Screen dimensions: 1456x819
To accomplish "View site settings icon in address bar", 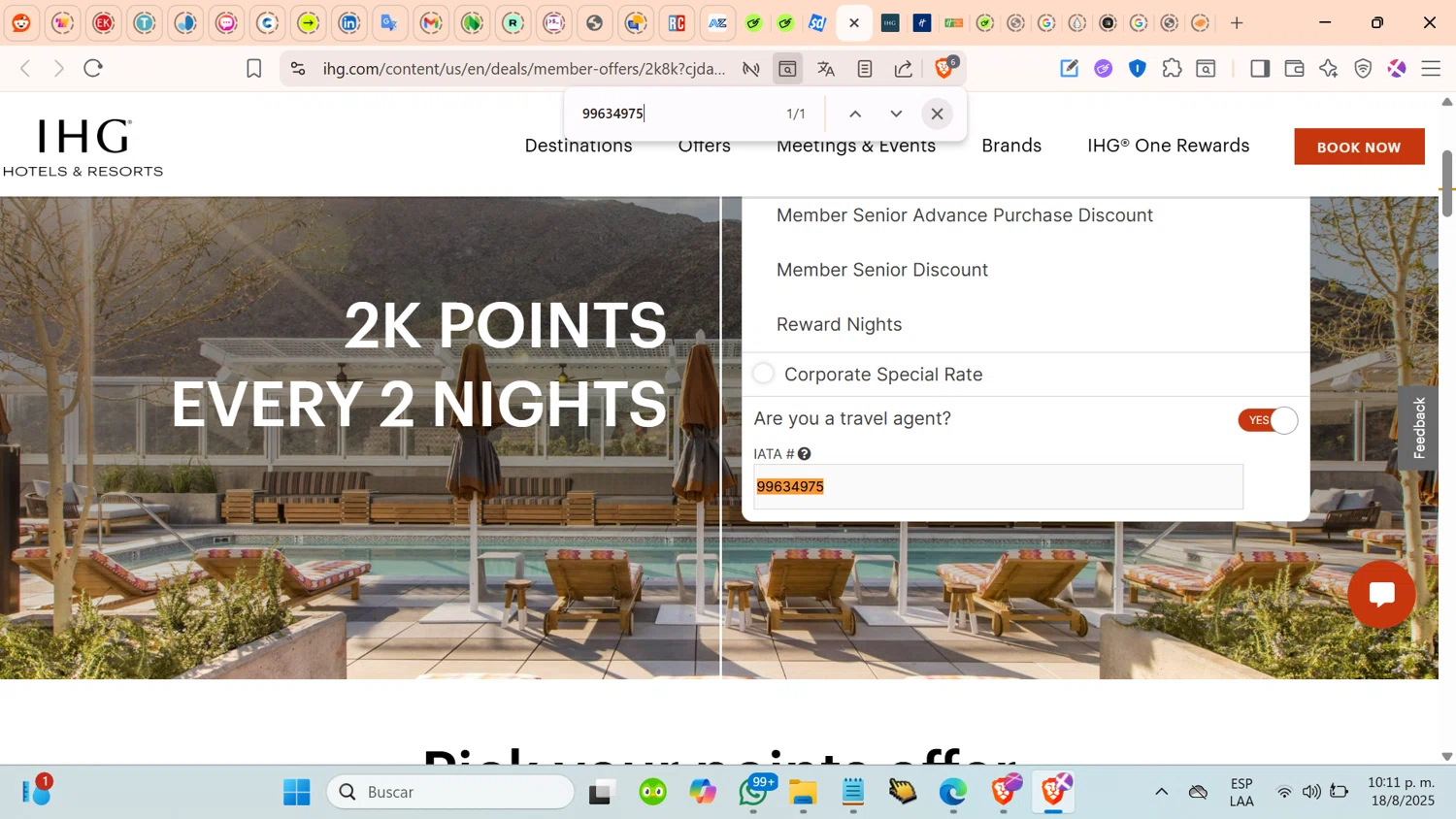I will pos(298,68).
